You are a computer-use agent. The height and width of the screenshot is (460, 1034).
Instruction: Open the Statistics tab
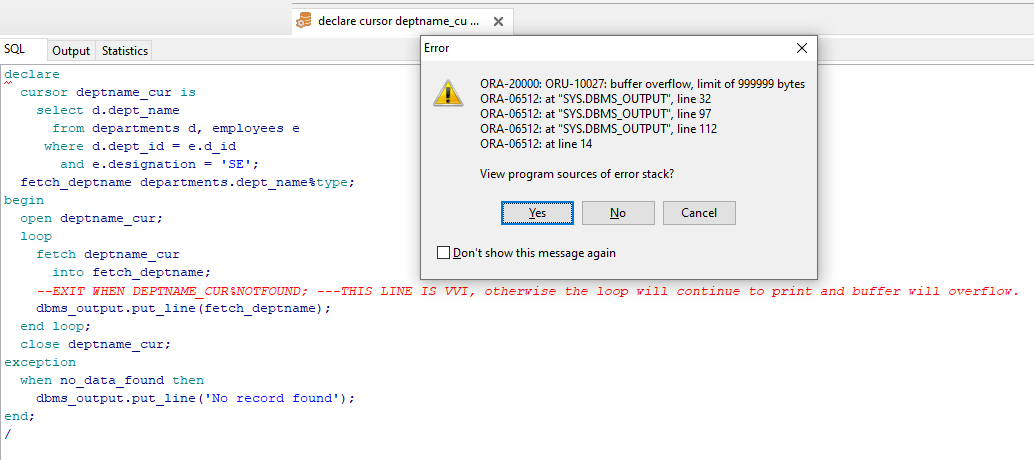125,50
